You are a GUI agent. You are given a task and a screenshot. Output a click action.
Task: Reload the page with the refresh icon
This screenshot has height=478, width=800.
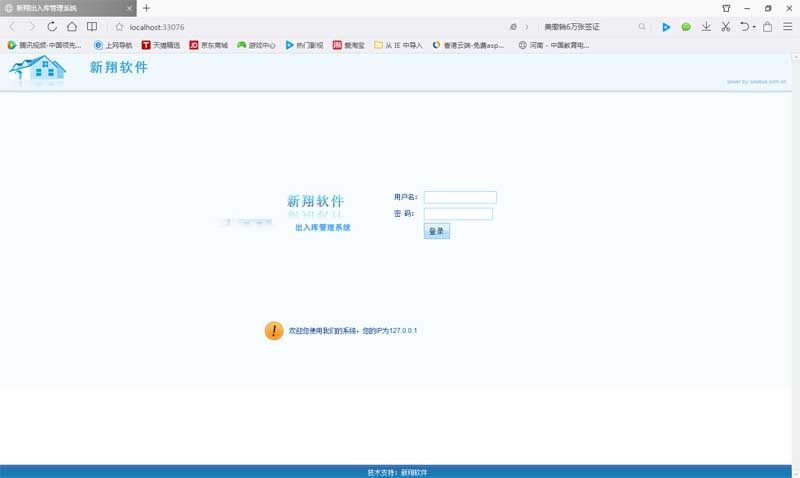(52, 27)
